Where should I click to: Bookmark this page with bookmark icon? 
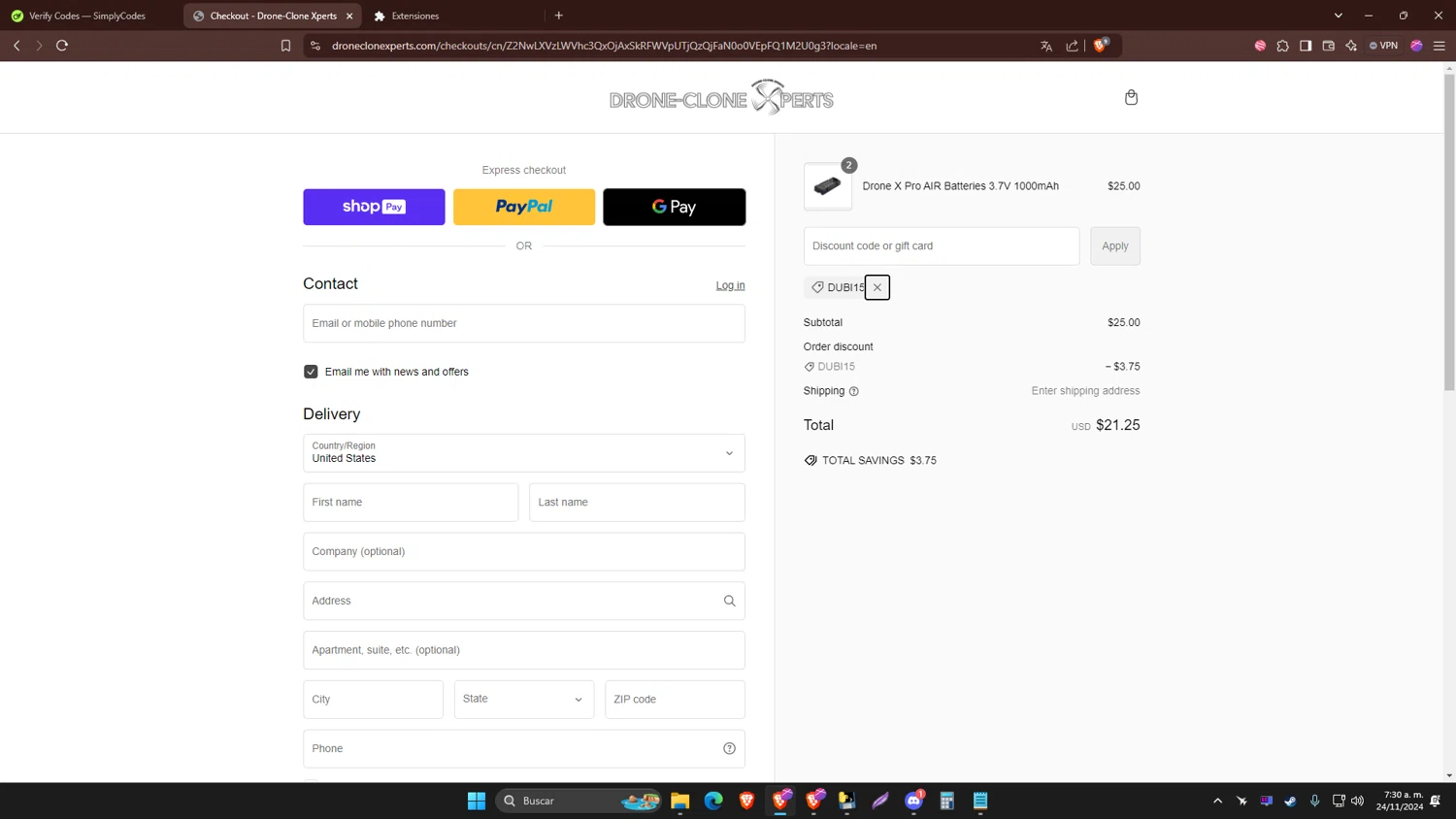(285, 46)
